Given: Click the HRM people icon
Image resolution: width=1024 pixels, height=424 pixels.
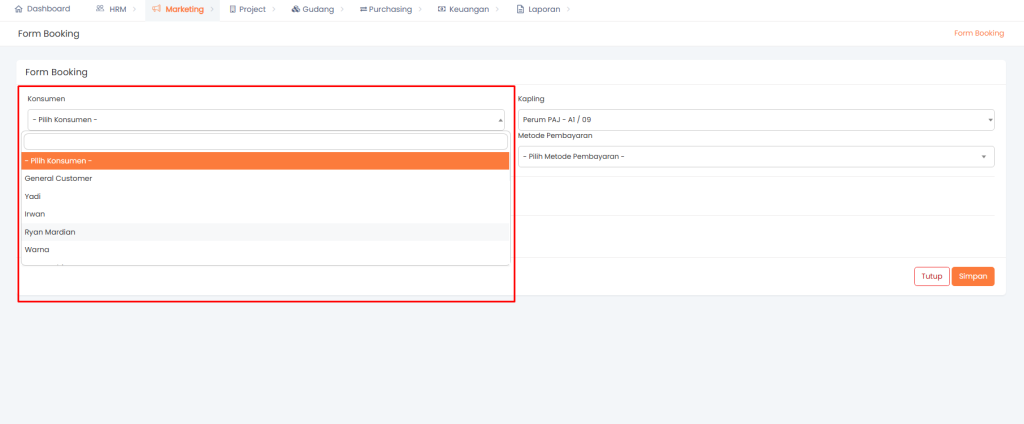Looking at the screenshot, I should tap(100, 9).
